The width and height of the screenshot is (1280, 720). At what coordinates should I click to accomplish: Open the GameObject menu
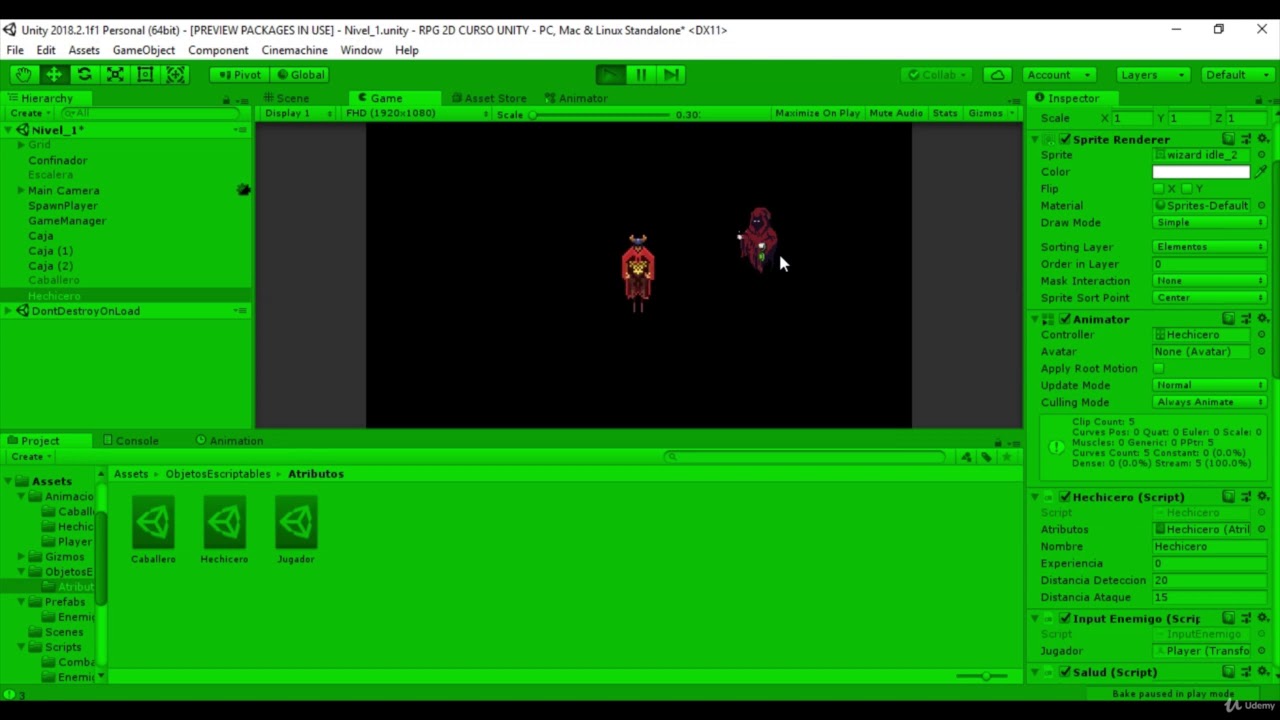coord(143,50)
